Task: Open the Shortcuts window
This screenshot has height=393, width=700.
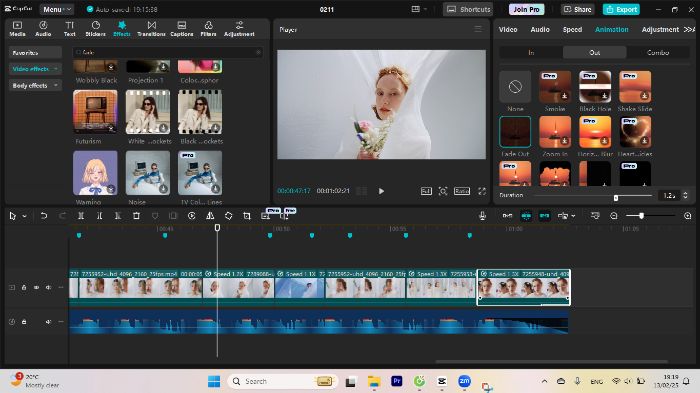Action: tap(469, 9)
